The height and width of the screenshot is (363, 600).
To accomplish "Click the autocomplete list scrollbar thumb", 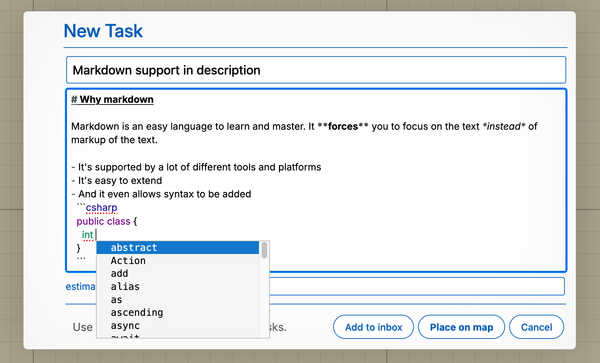I will pyautogui.click(x=264, y=250).
